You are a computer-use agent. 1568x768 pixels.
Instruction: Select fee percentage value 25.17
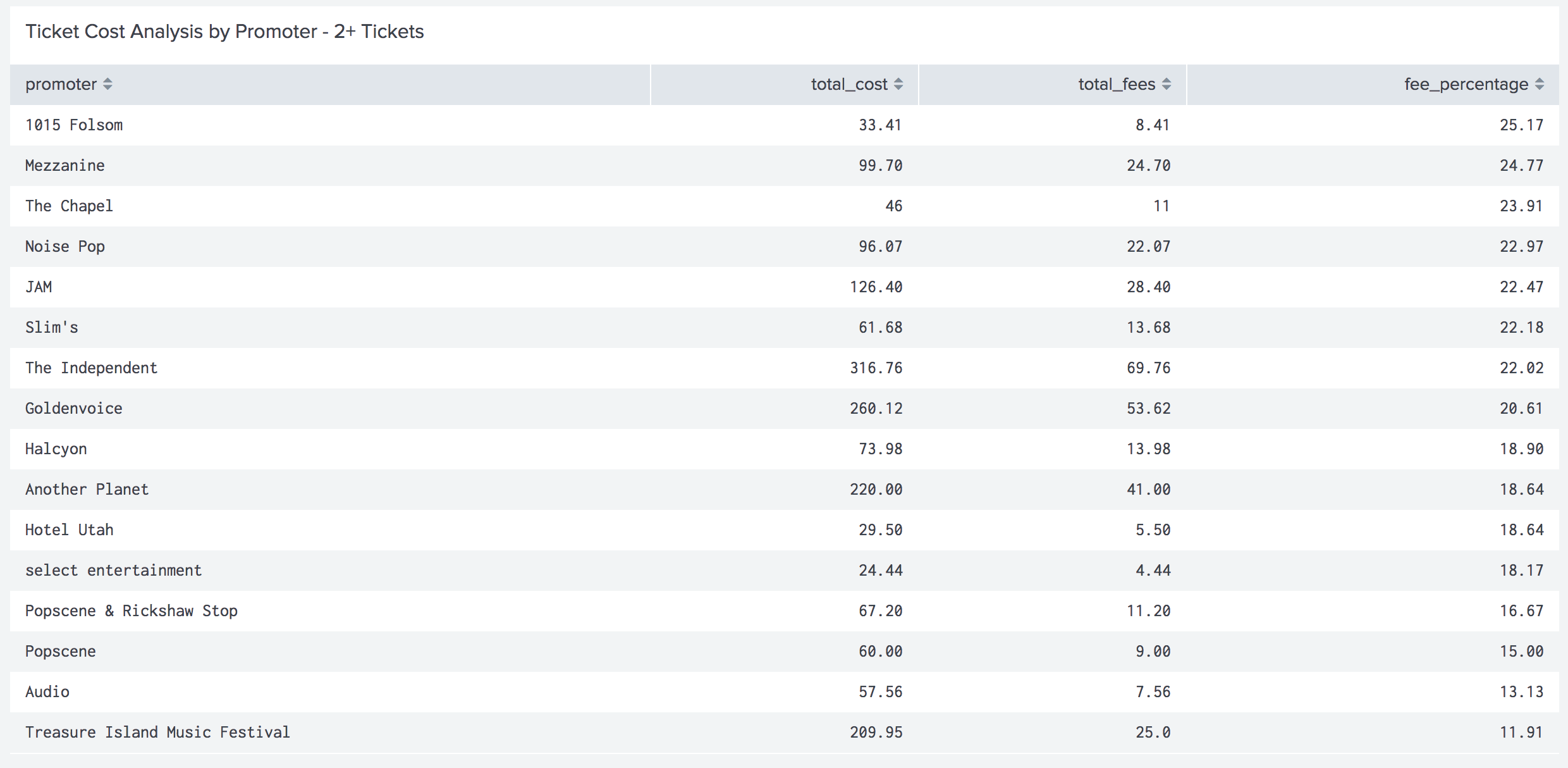1521,125
